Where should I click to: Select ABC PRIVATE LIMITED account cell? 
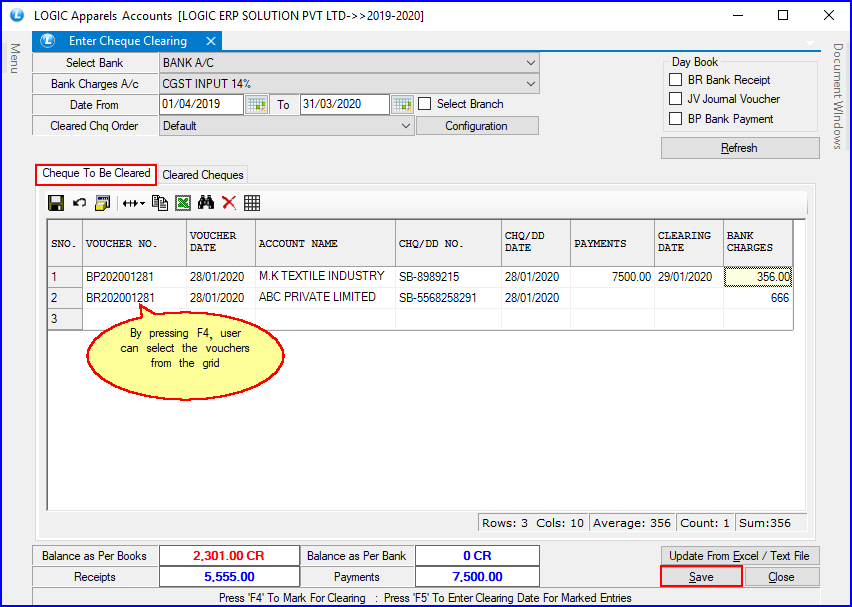[325, 298]
